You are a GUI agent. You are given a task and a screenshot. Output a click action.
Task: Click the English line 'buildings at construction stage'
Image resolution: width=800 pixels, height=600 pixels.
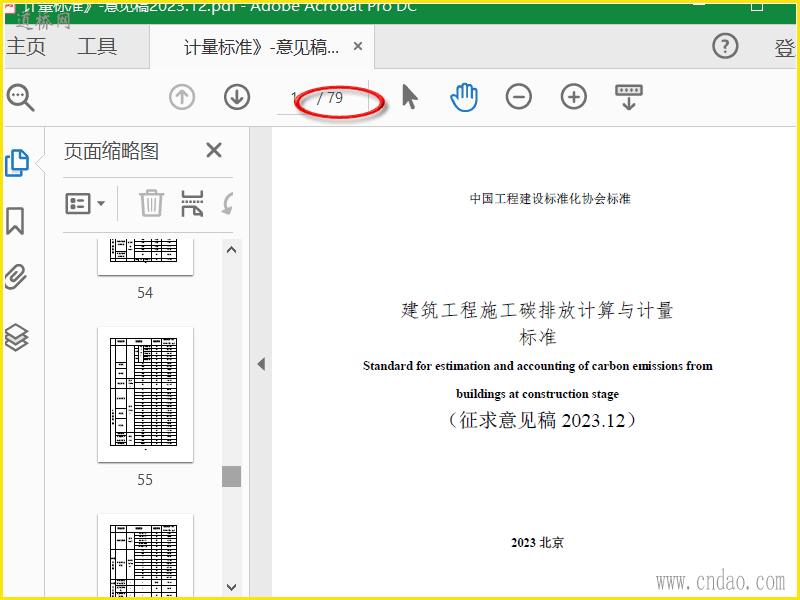pos(537,394)
